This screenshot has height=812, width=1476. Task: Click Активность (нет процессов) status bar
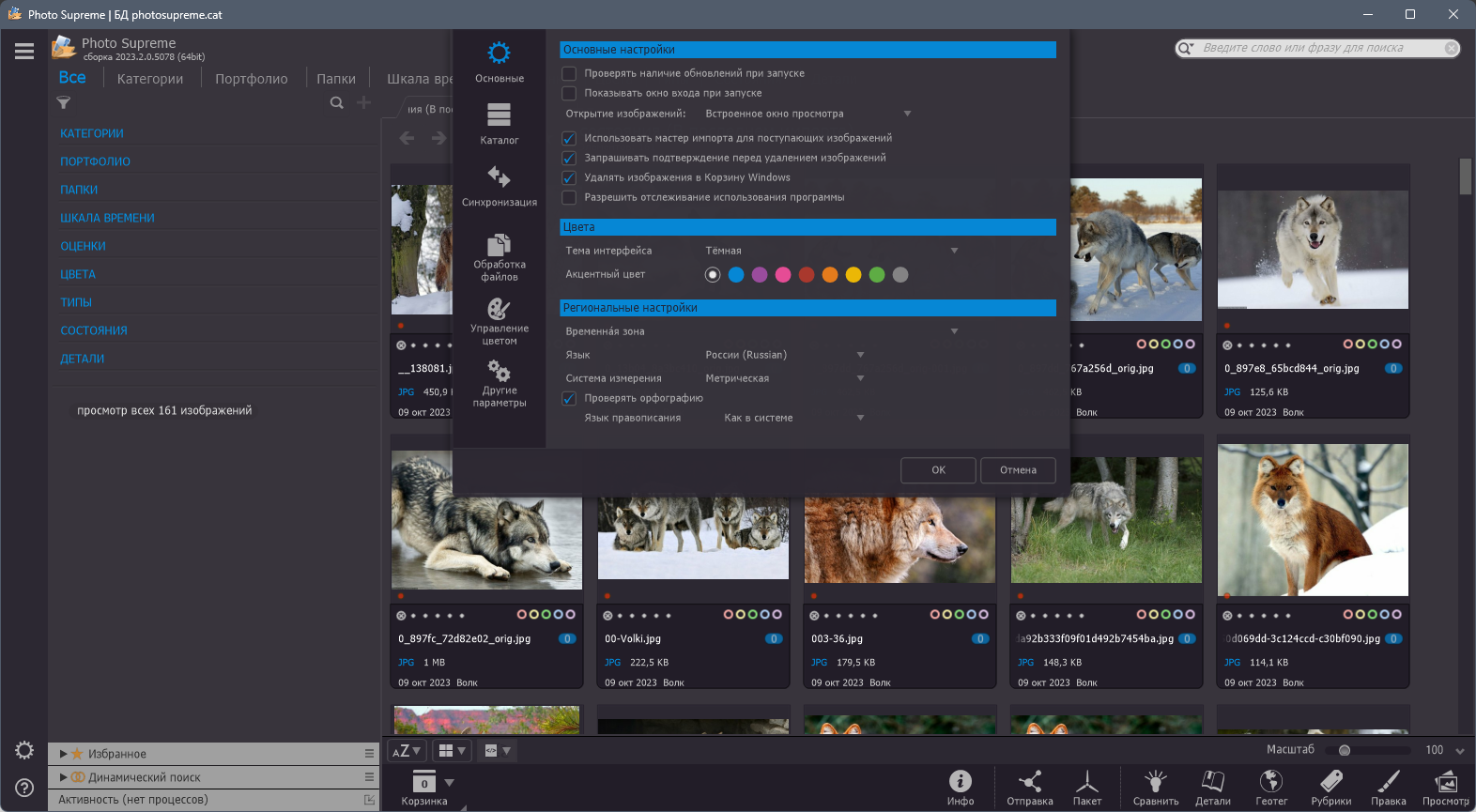pos(212,800)
